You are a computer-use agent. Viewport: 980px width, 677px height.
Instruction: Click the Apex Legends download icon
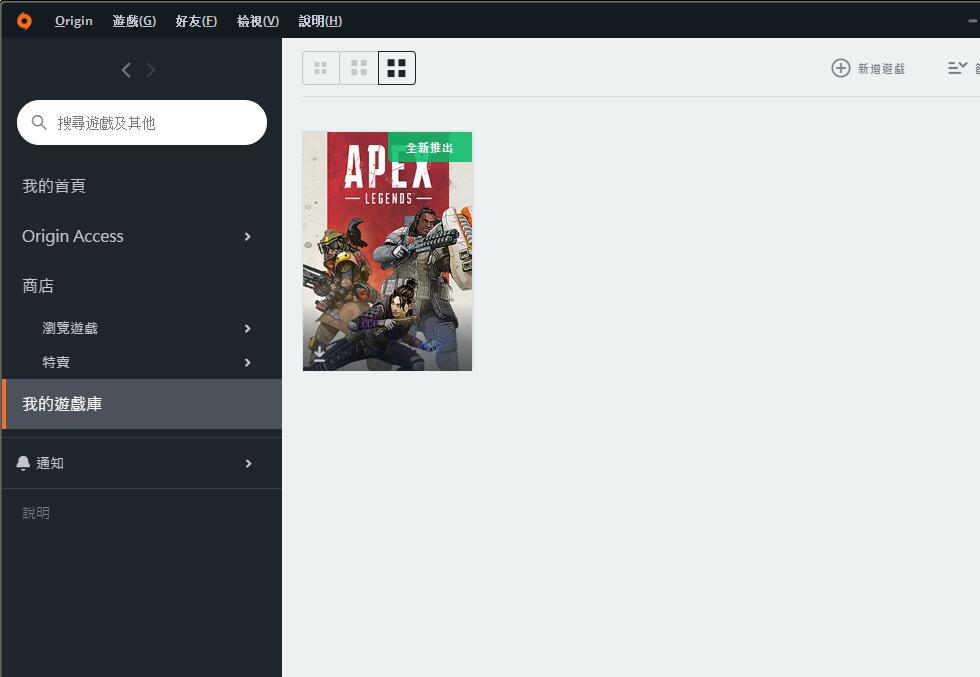(x=319, y=354)
